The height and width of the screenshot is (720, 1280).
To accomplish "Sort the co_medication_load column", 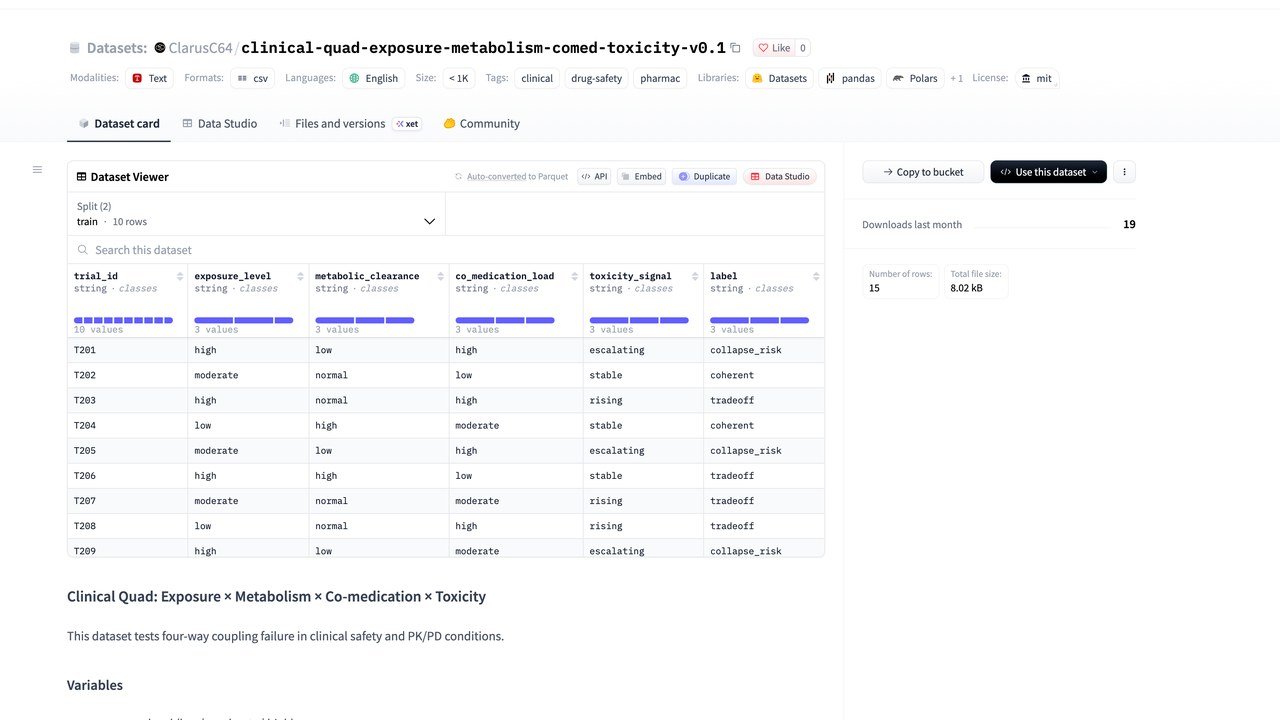I will point(575,276).
